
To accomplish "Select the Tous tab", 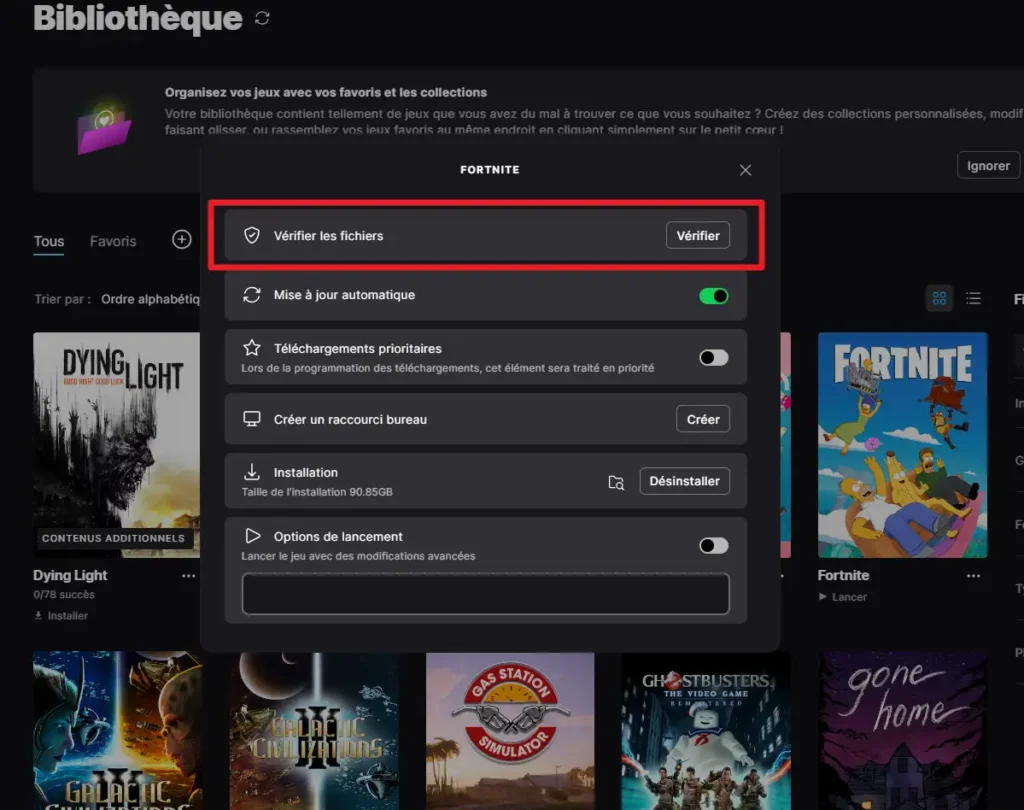I will pyautogui.click(x=48, y=241).
